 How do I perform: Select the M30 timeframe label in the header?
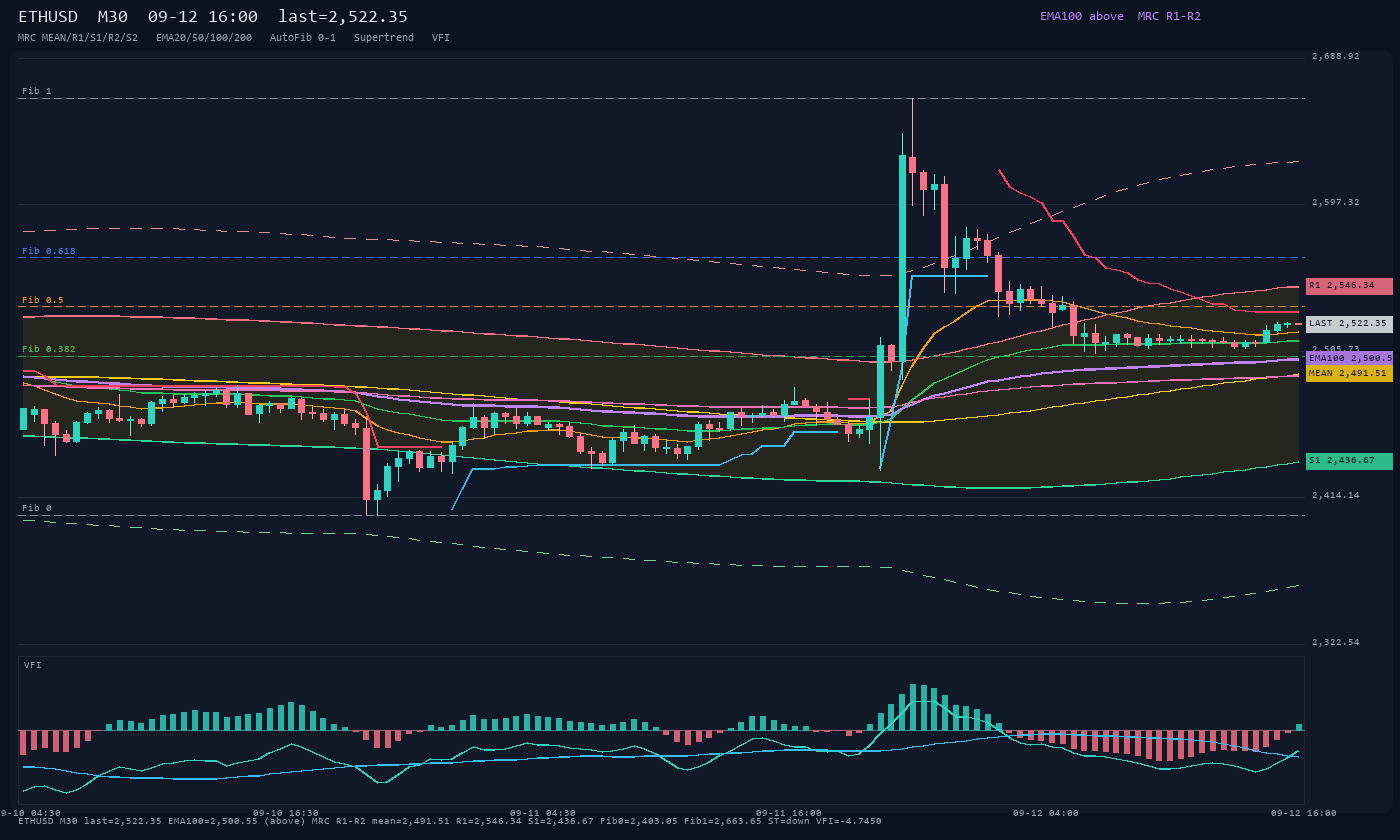coord(113,17)
